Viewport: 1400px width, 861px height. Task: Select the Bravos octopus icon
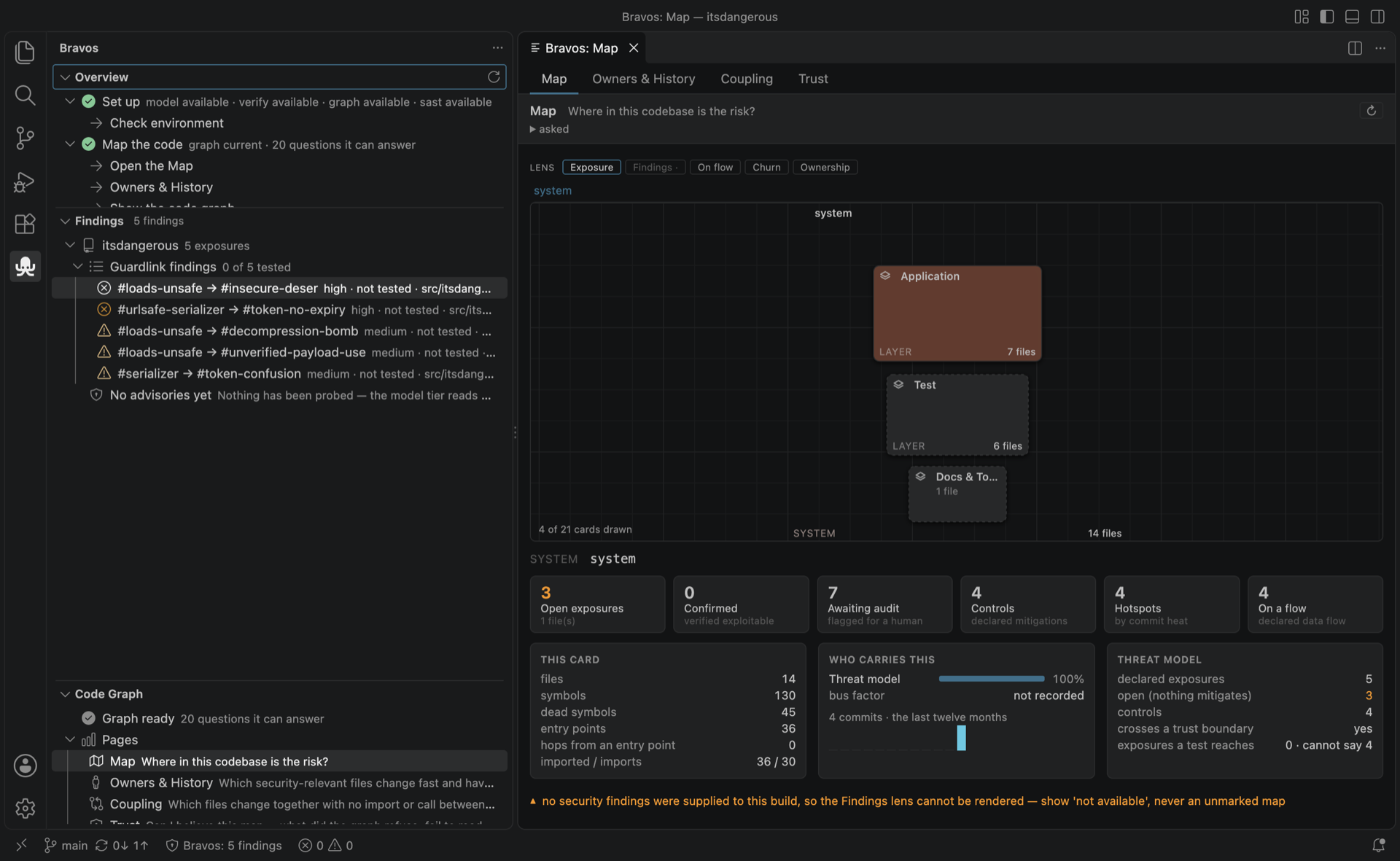click(25, 267)
